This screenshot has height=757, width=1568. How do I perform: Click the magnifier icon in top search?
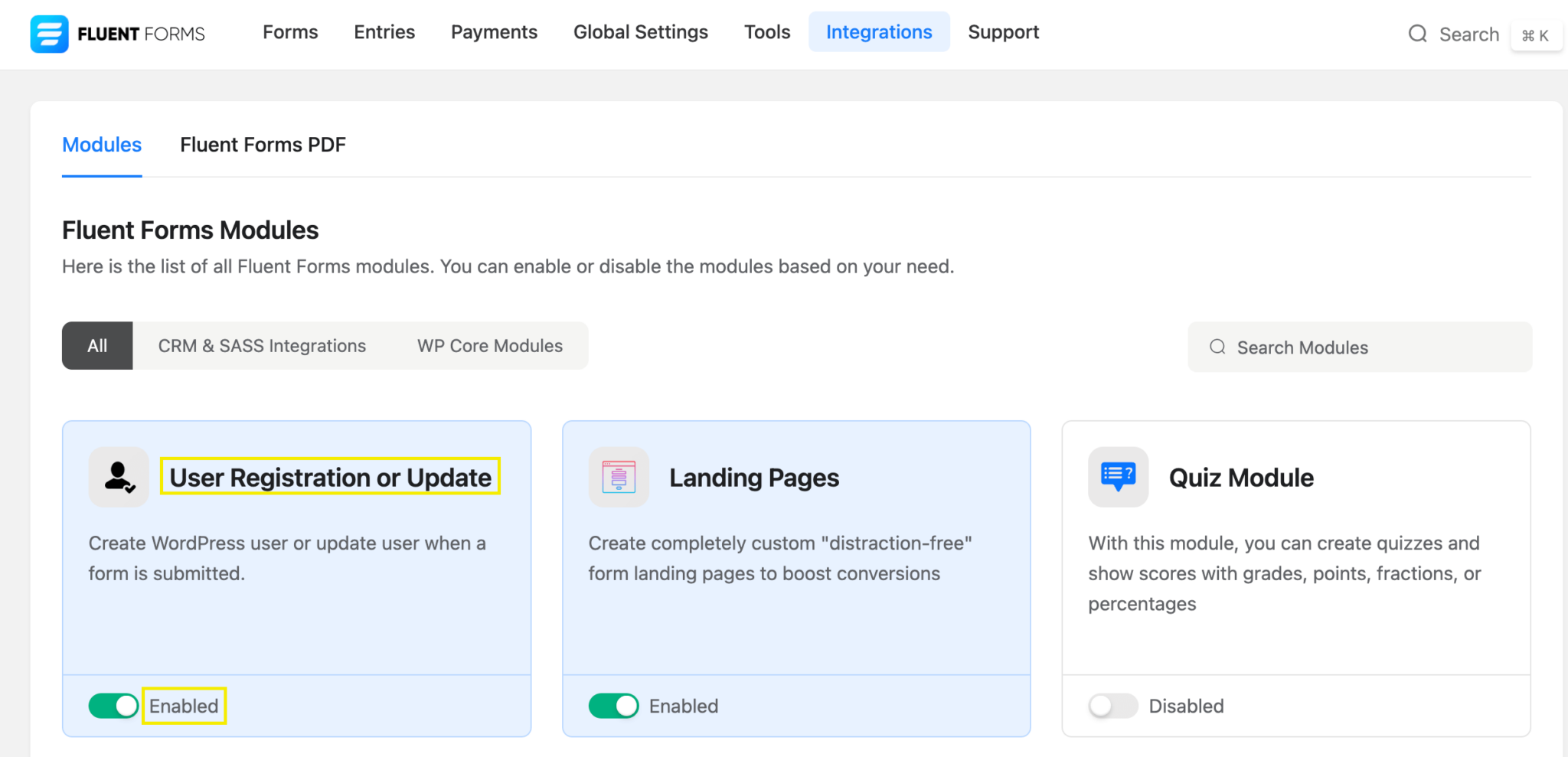[x=1417, y=34]
